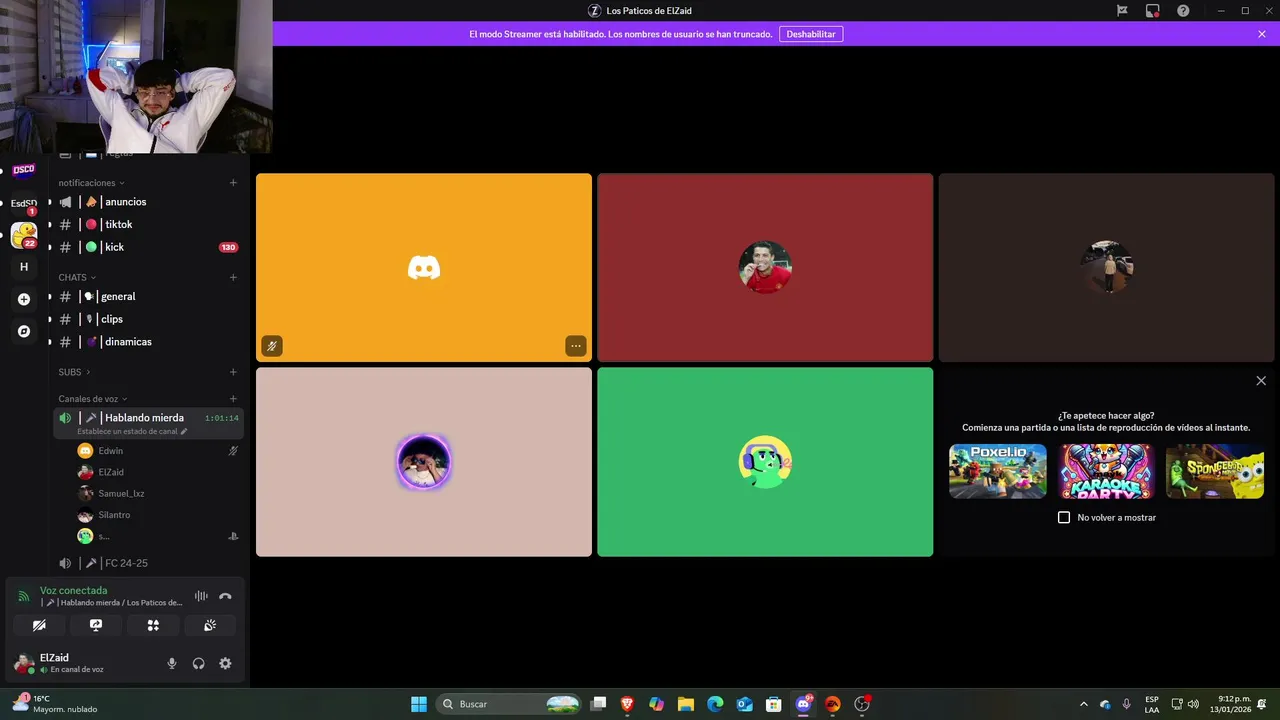Check No volver a mostrar box
Image resolution: width=1280 pixels, height=720 pixels.
tap(1064, 518)
